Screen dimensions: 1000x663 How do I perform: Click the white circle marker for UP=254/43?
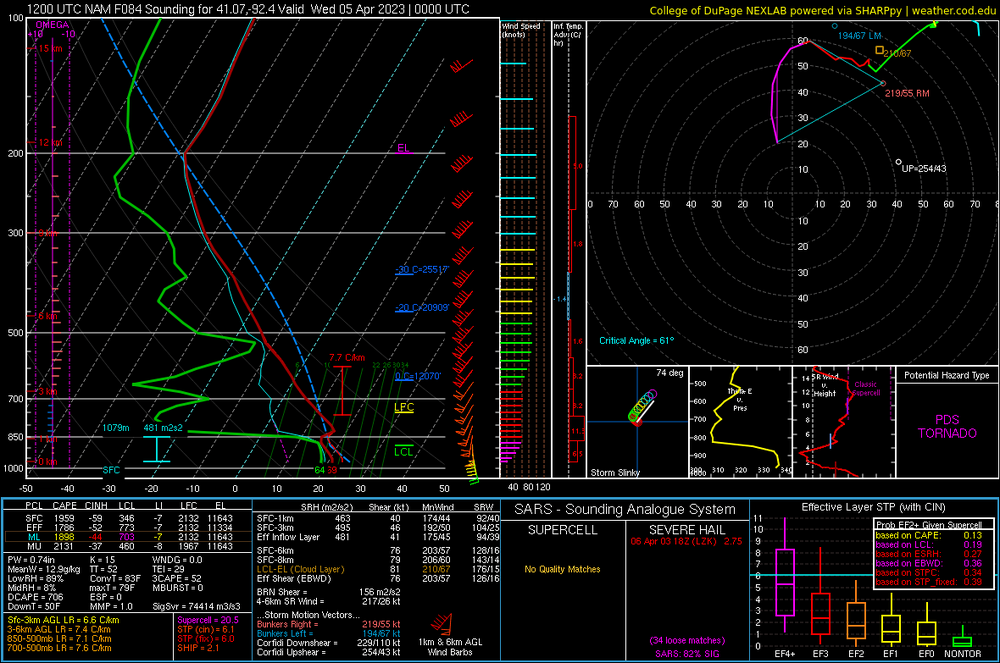pos(899,162)
